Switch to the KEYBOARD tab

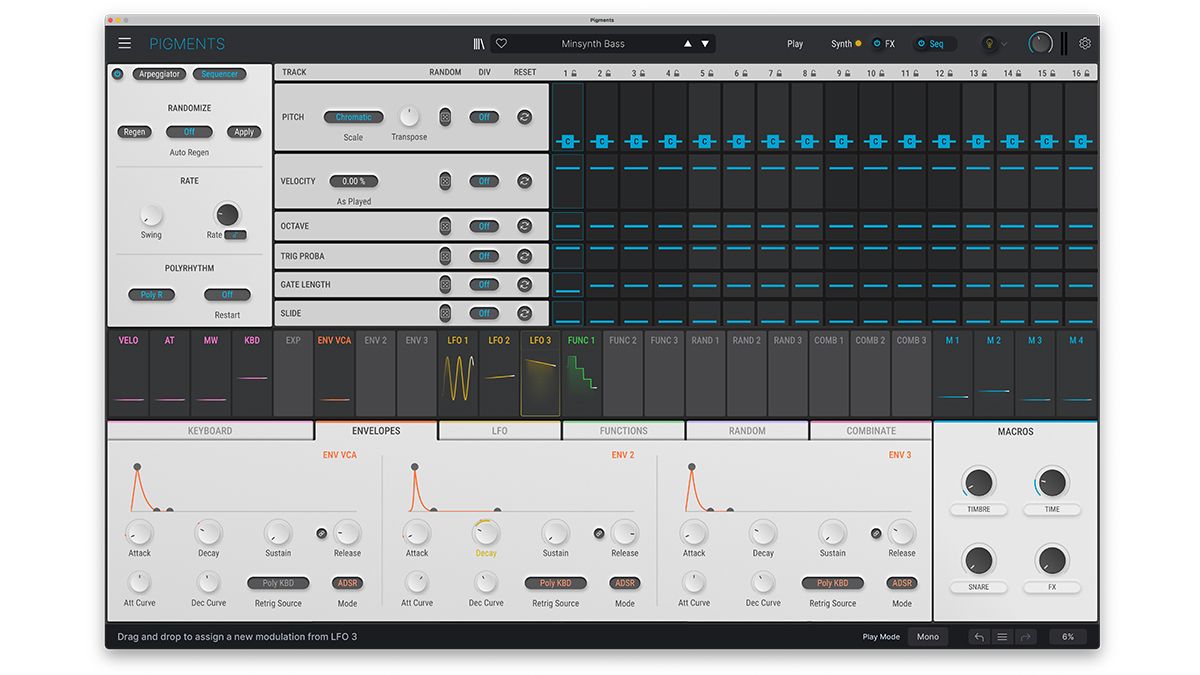coord(210,431)
